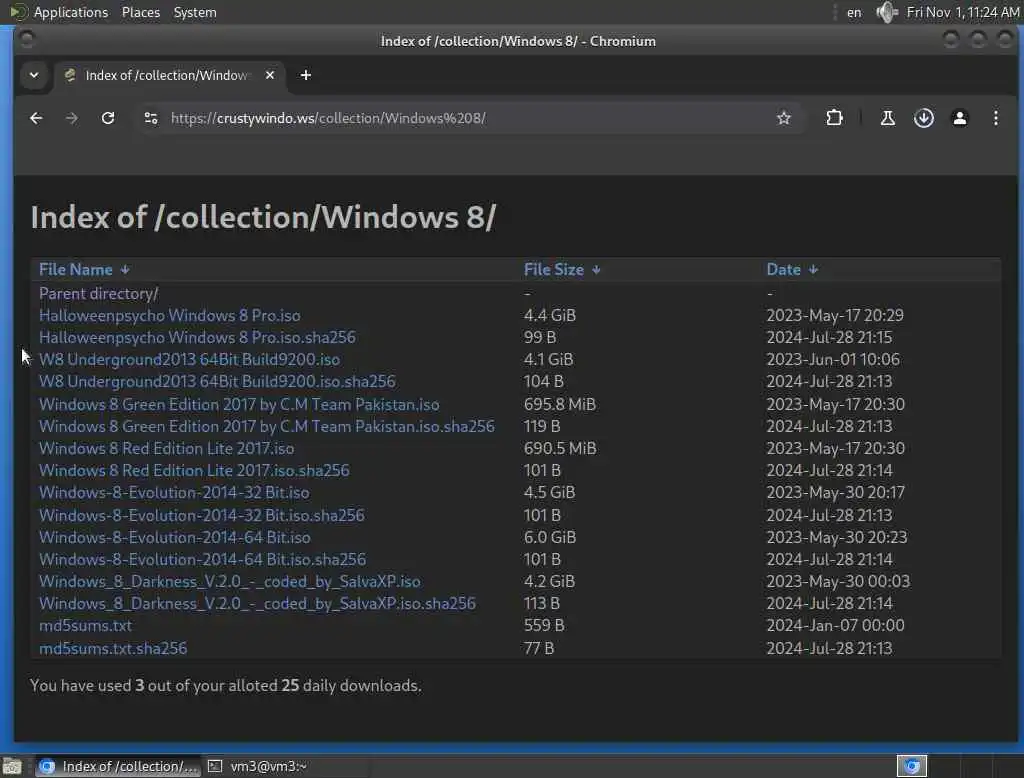Viewport: 1024px width, 778px height.
Task: Reload the current page
Action: pos(108,118)
